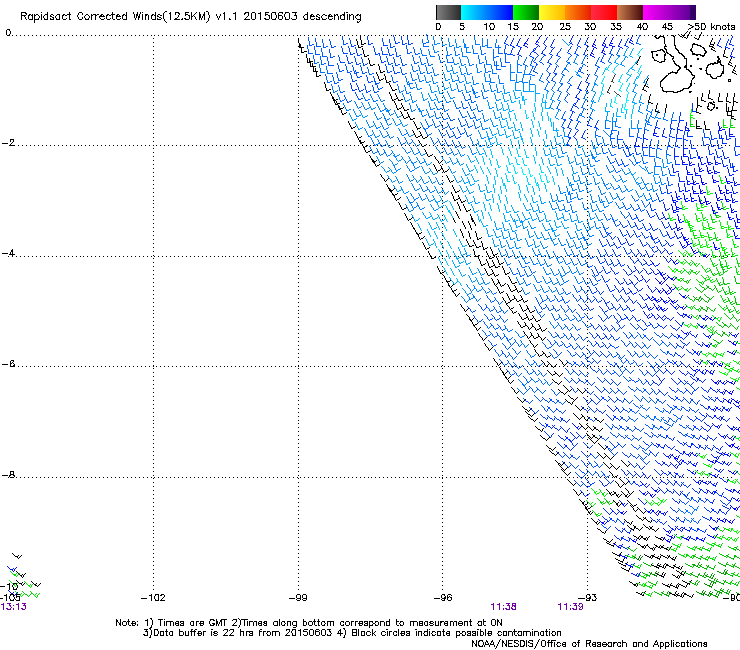This screenshot has height=650, width=740.
Task: Click the '-2' latitude axis label
Action: [8, 143]
